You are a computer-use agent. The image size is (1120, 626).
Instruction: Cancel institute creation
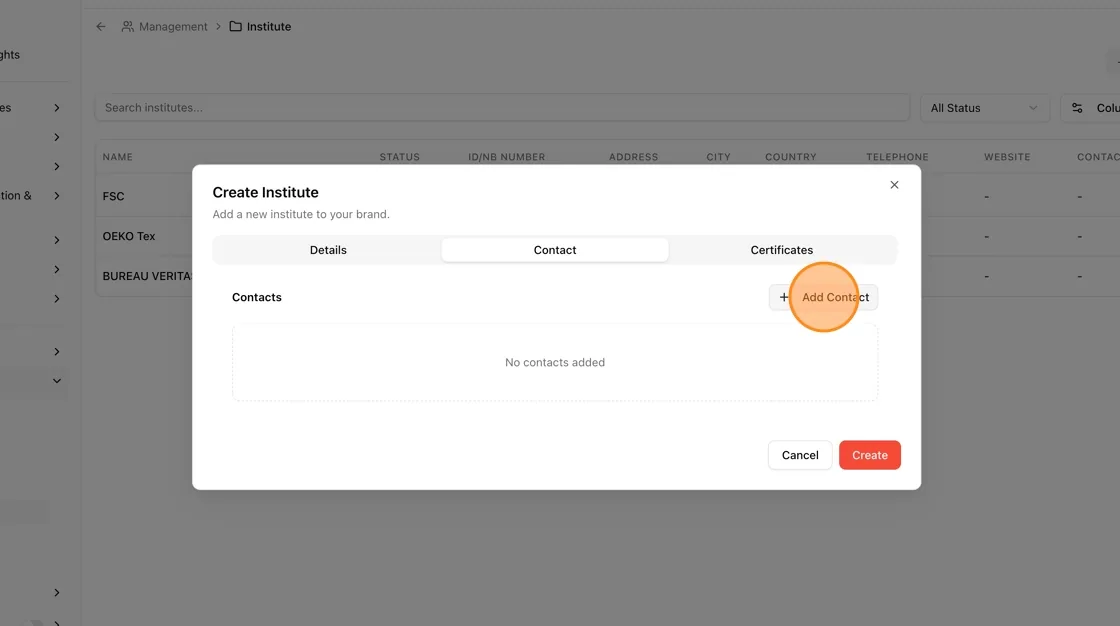coord(800,455)
